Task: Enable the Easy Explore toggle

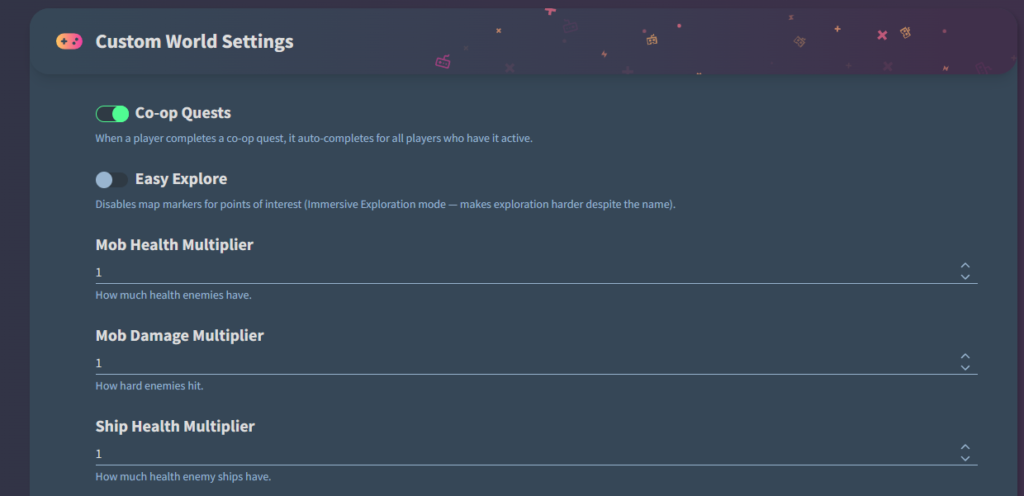Action: tap(112, 180)
